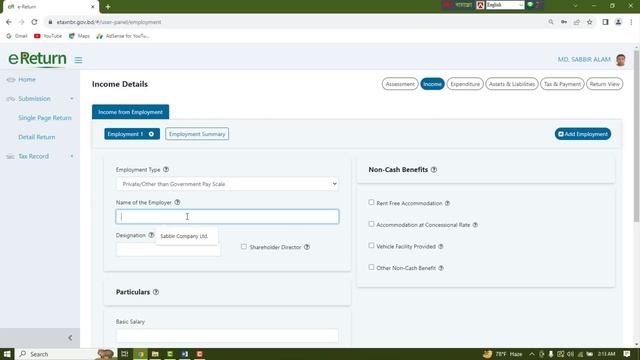Open MD. SABBIR ALAM profile avatar
This screenshot has height=360, width=640.
621,60
